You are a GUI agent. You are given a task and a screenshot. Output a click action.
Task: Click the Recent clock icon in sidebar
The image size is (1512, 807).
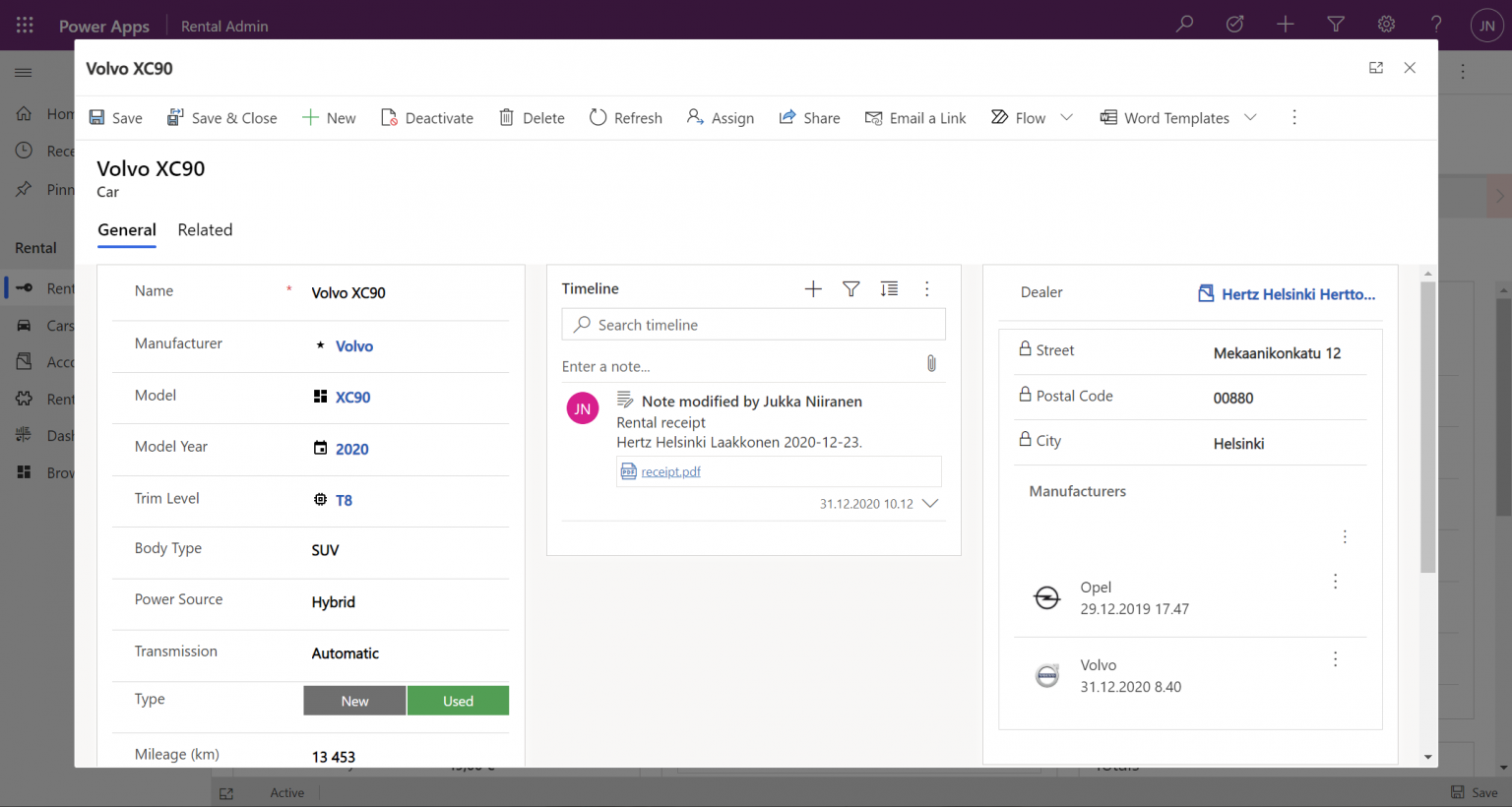pyautogui.click(x=24, y=151)
